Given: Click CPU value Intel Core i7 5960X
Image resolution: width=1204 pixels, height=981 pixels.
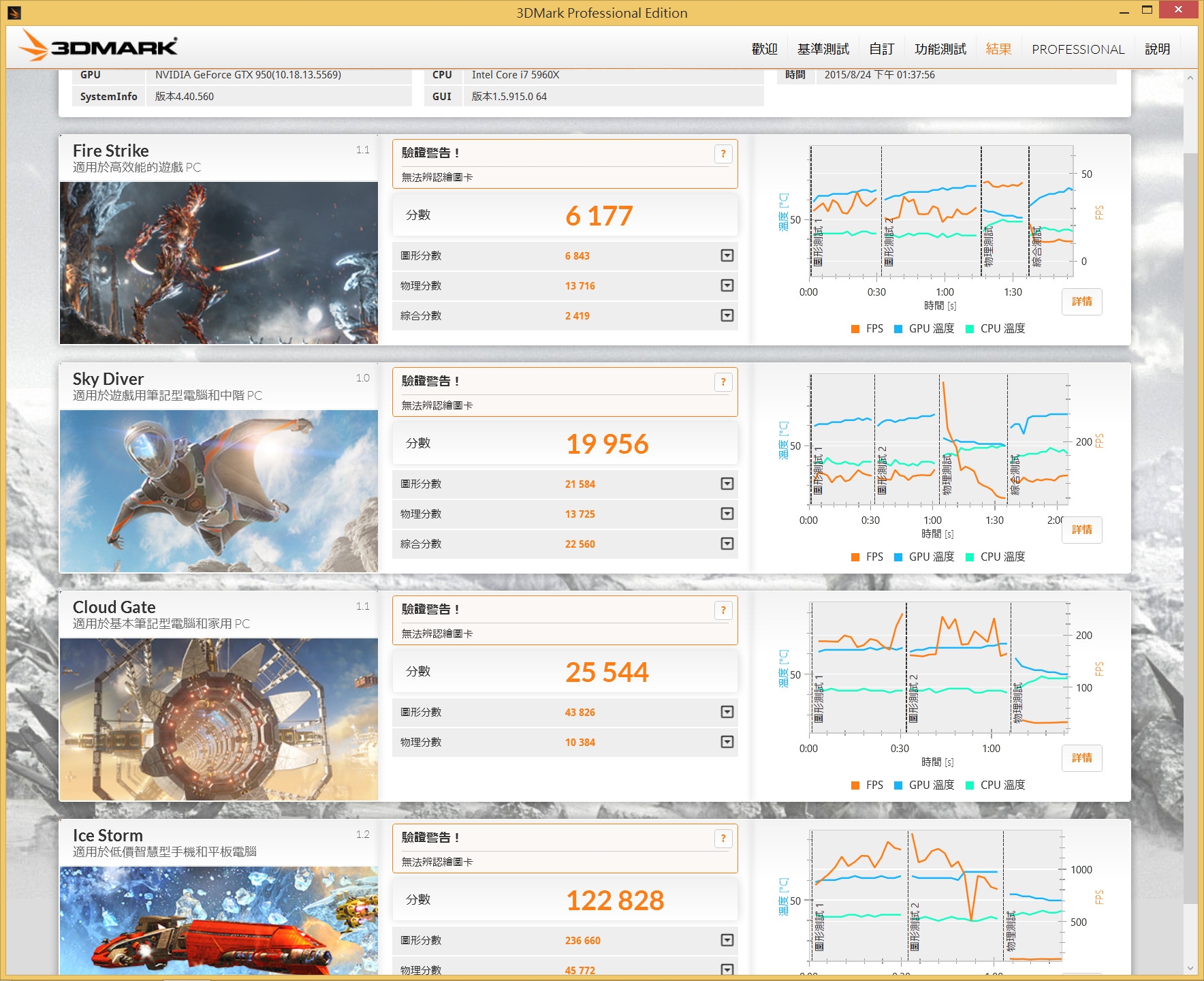Looking at the screenshot, I should pyautogui.click(x=516, y=75).
